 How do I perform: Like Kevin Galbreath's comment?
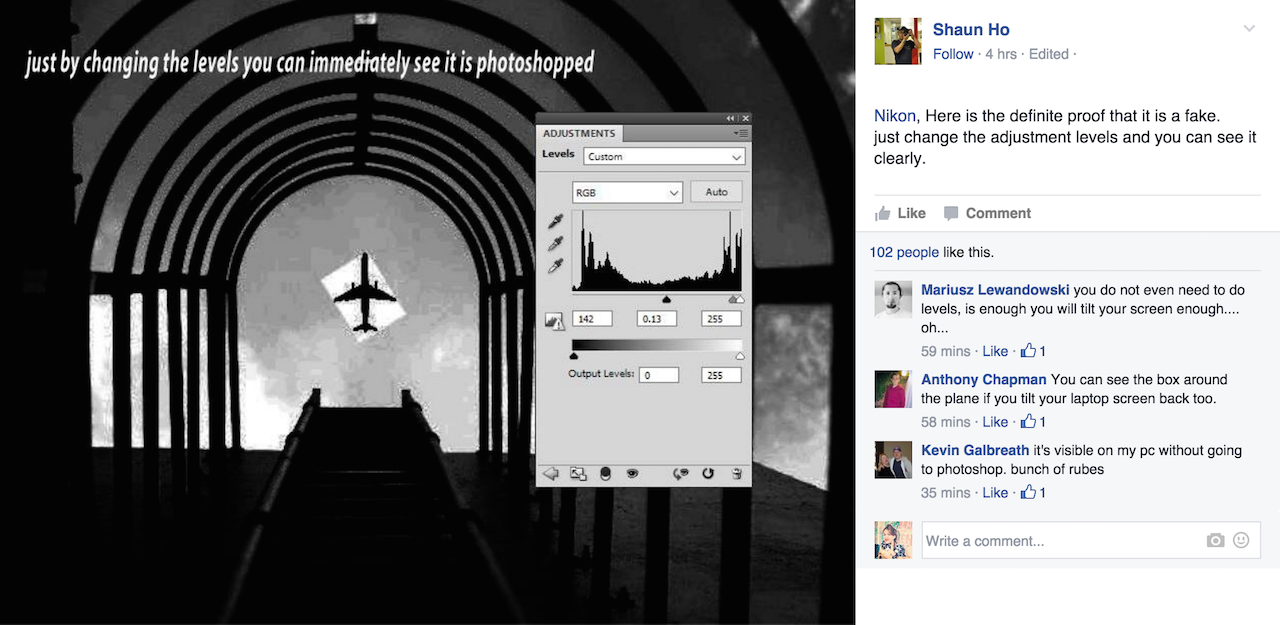pyautogui.click(x=995, y=493)
